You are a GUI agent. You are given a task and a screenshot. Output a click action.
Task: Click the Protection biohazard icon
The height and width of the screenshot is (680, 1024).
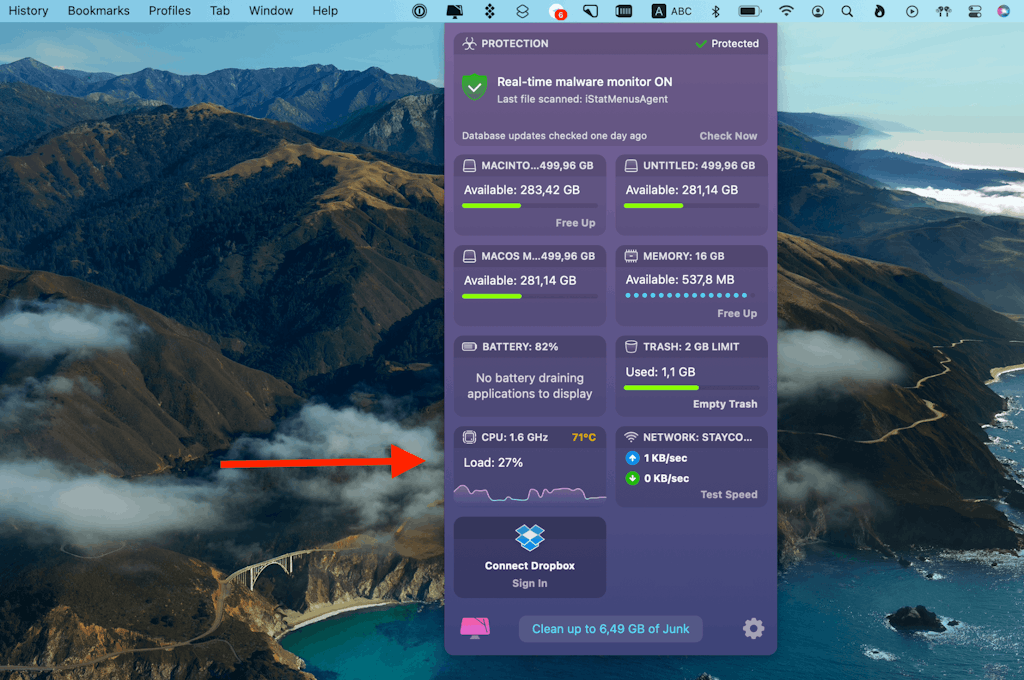468,43
